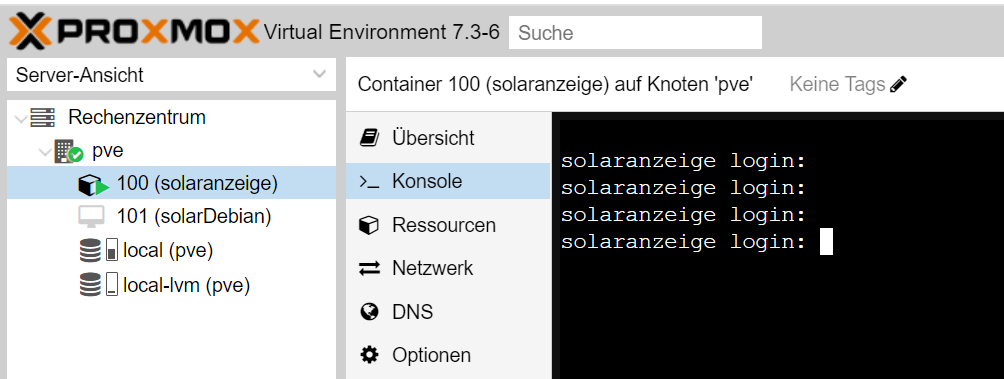Collapse the pve node tree
Image resolution: width=1004 pixels, height=379 pixels.
pos(45,152)
